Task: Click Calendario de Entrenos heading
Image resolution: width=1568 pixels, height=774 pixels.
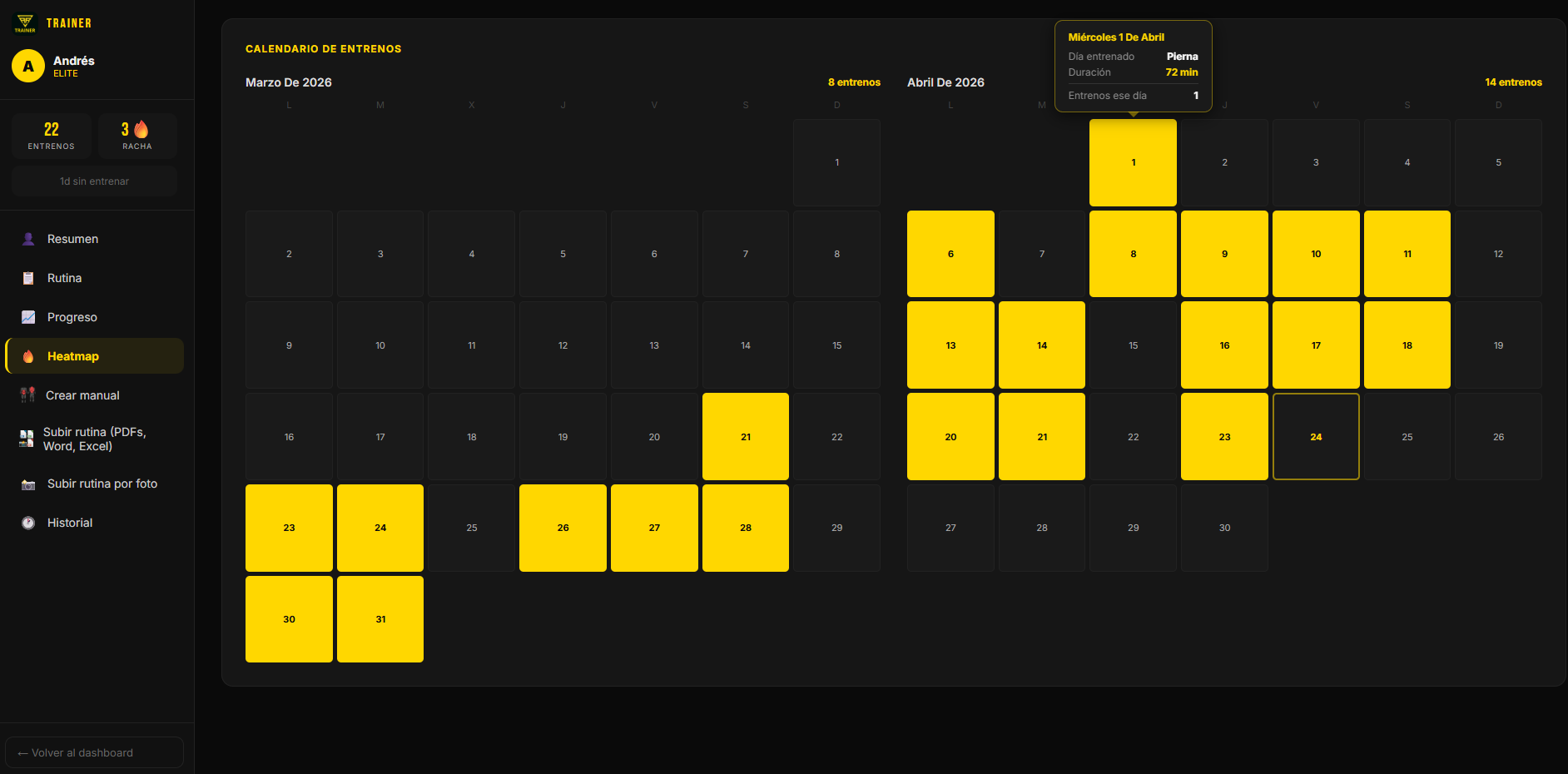Action: (x=324, y=49)
